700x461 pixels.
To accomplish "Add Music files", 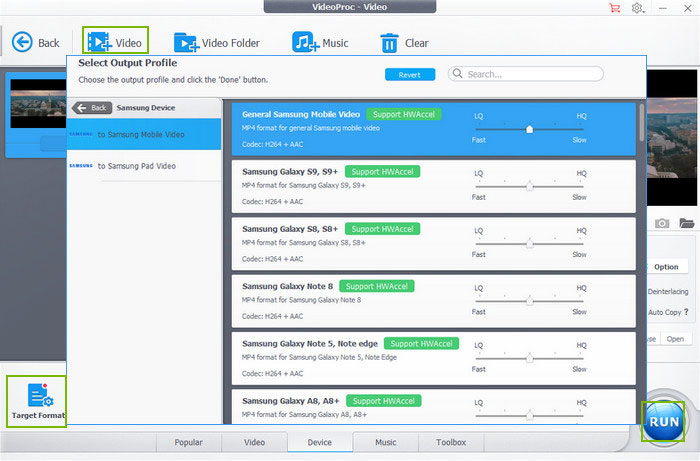I will tap(320, 43).
